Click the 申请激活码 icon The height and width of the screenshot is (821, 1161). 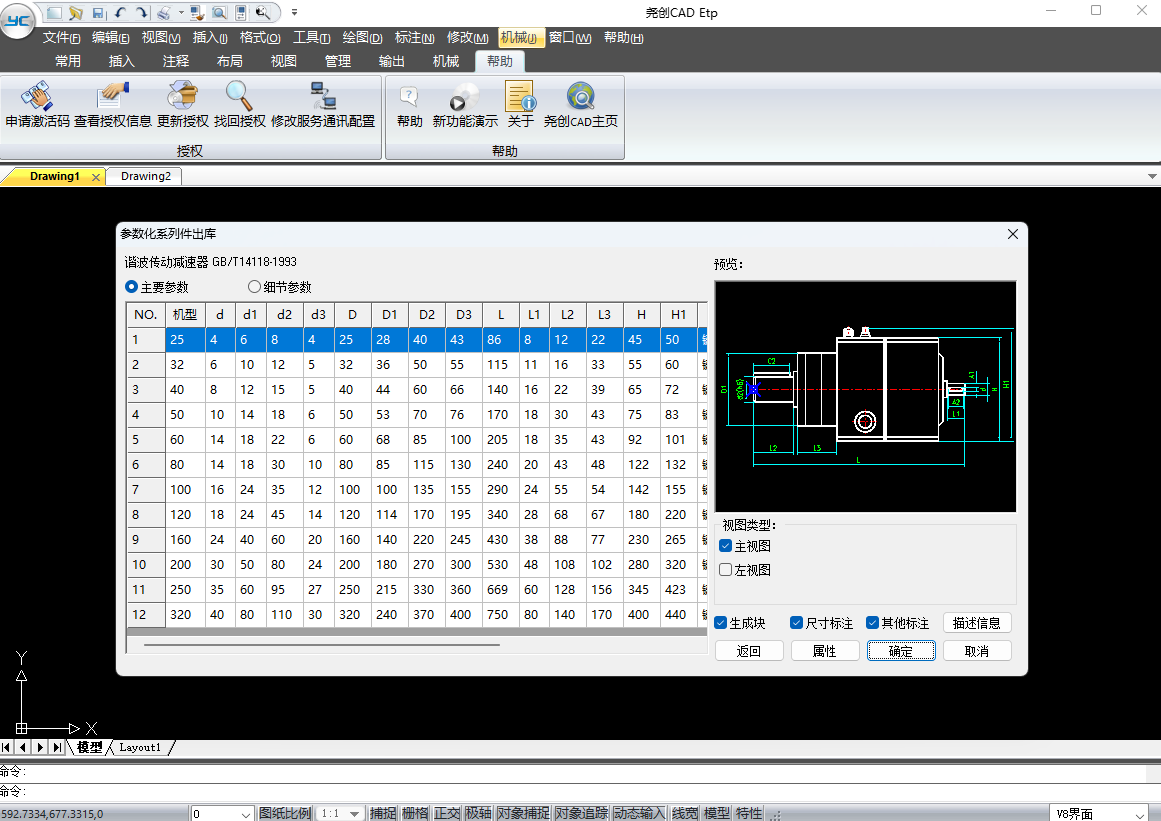(x=37, y=96)
